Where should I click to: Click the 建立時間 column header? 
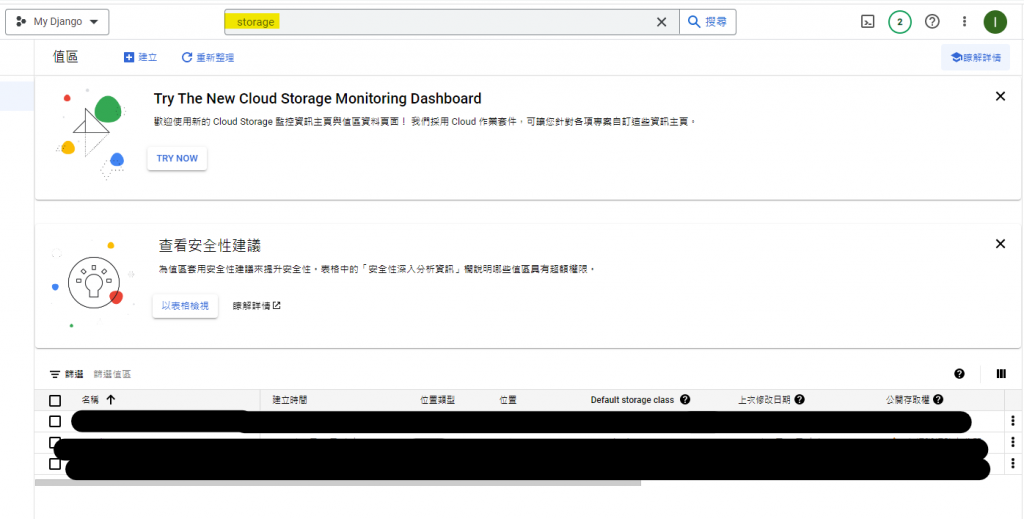click(289, 400)
